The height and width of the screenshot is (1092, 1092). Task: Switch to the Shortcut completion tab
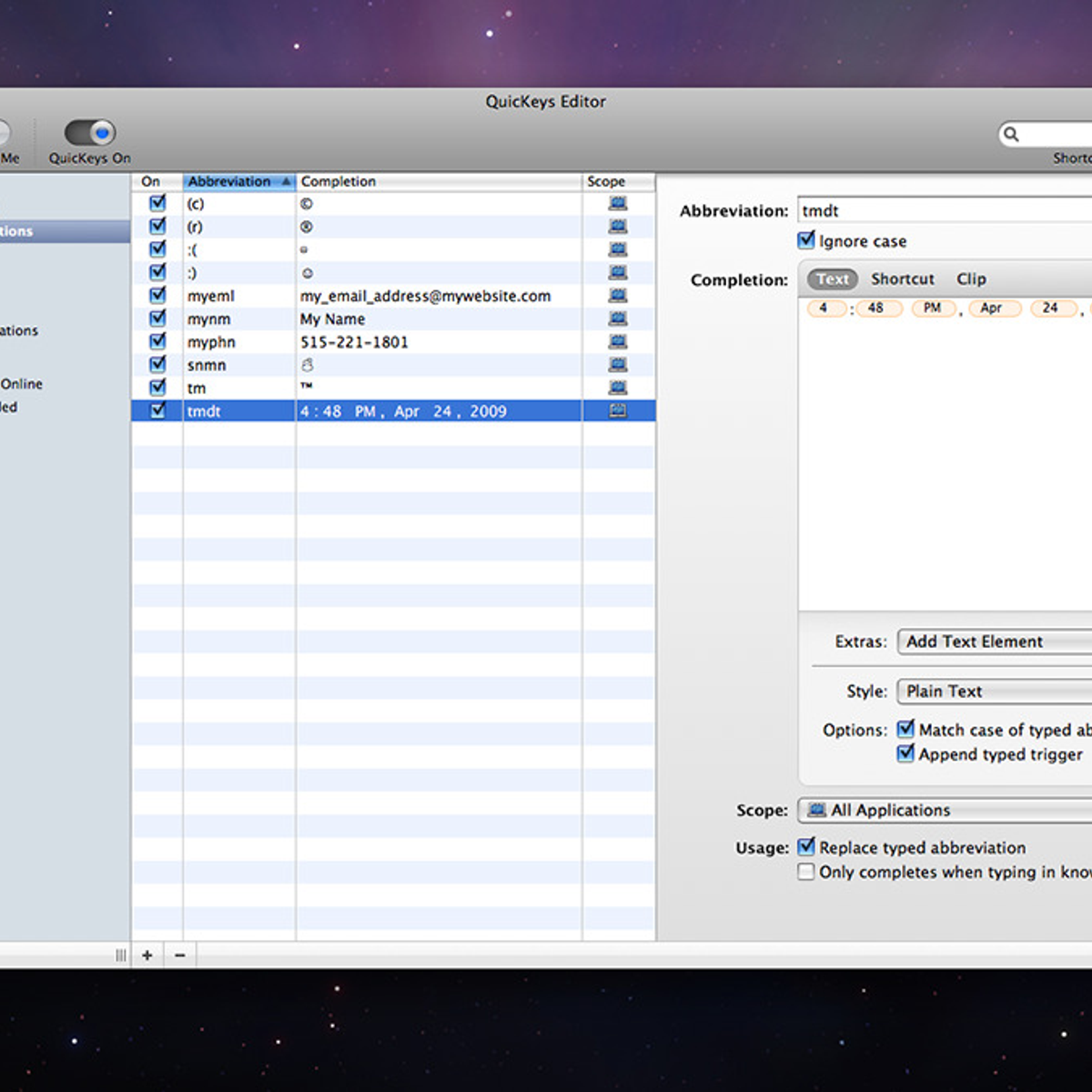point(903,279)
